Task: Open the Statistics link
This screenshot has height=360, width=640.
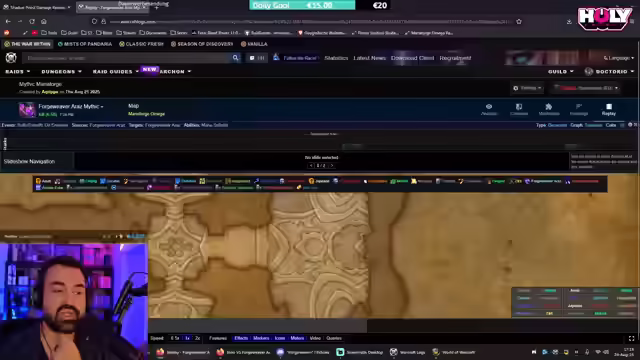Action: (336, 58)
